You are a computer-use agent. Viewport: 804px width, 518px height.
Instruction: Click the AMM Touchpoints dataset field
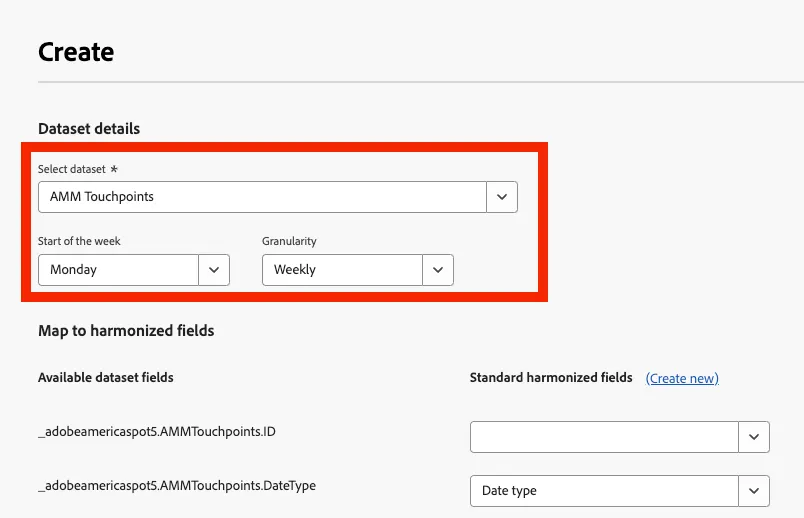(262, 197)
